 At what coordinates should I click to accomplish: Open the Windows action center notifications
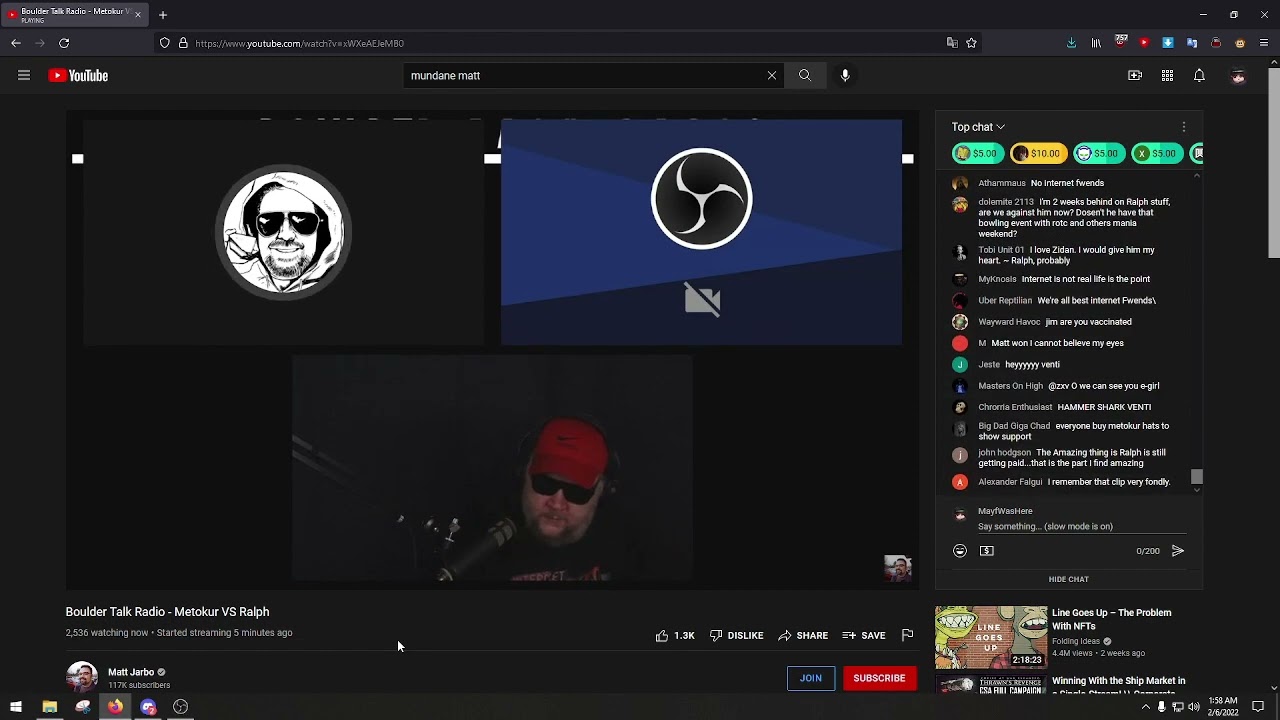click(x=1258, y=707)
